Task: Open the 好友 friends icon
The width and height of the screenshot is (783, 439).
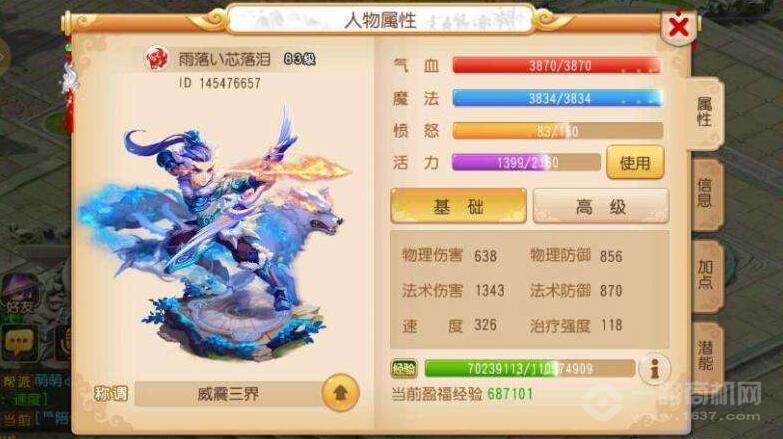Action: point(19,296)
